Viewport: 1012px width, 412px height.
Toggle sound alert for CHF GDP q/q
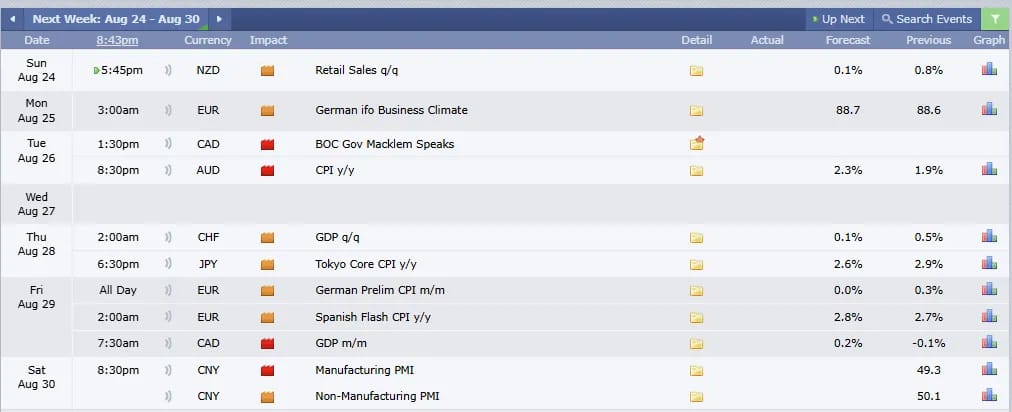coord(168,237)
